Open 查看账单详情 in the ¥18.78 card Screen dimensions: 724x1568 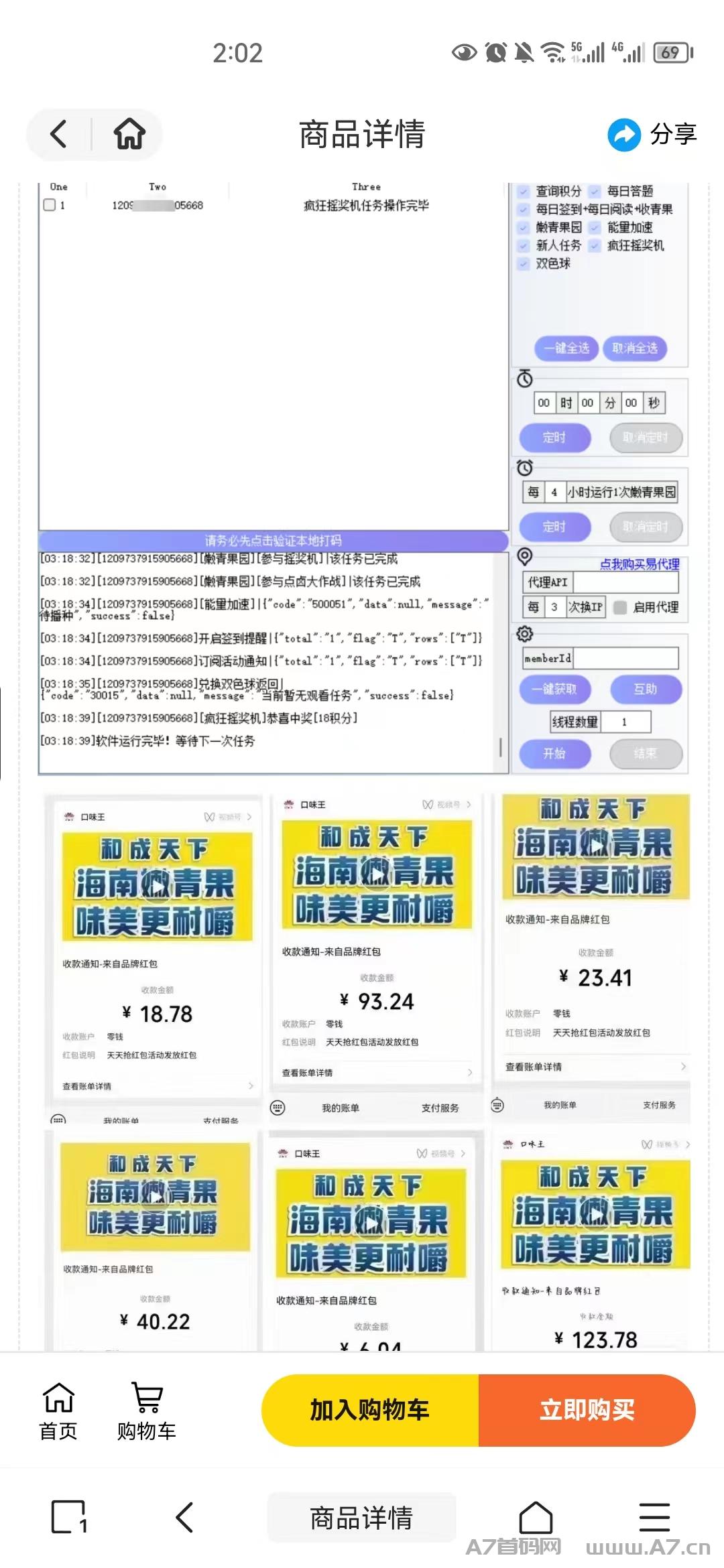pos(158,1086)
